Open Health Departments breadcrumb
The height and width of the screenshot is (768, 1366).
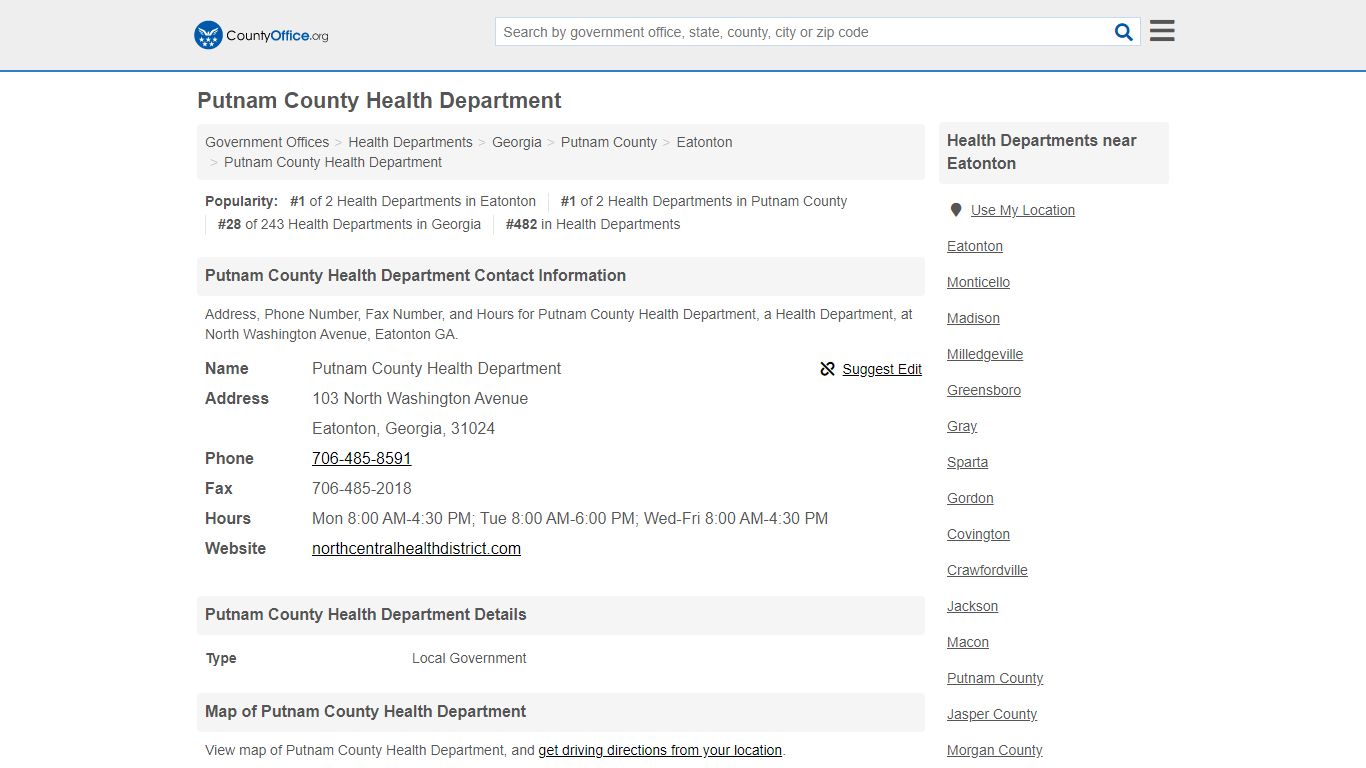tap(410, 142)
